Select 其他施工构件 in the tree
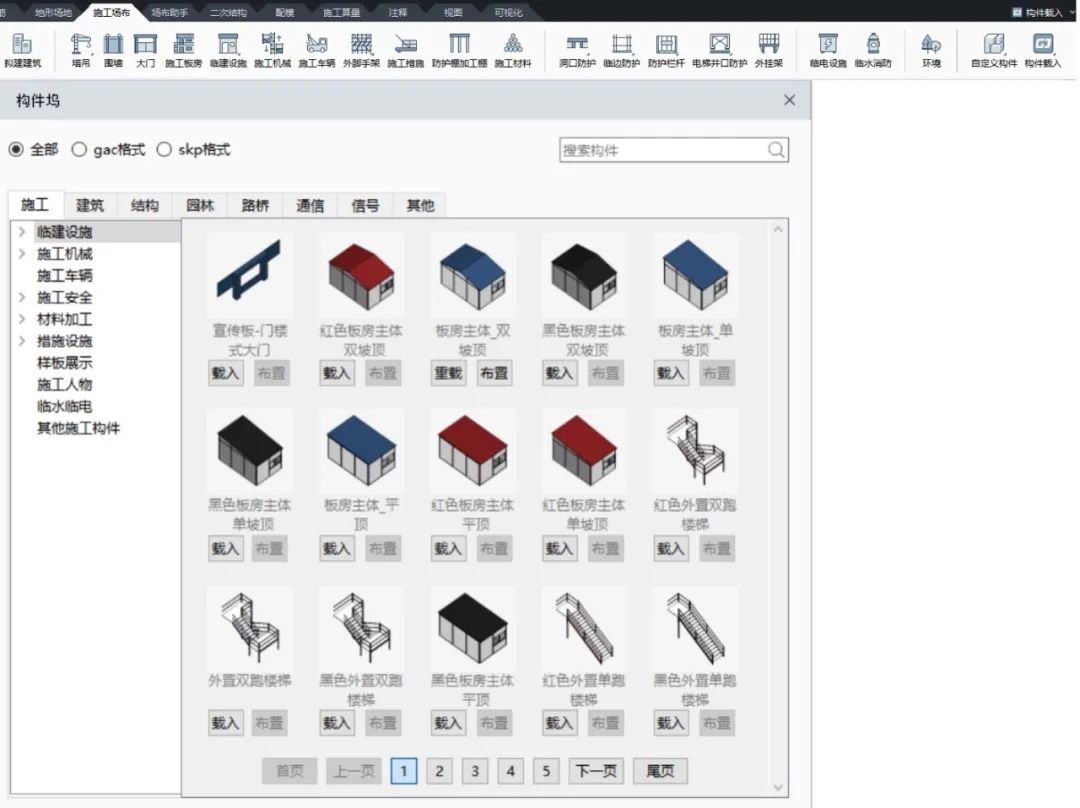This screenshot has height=808, width=1080. point(79,428)
